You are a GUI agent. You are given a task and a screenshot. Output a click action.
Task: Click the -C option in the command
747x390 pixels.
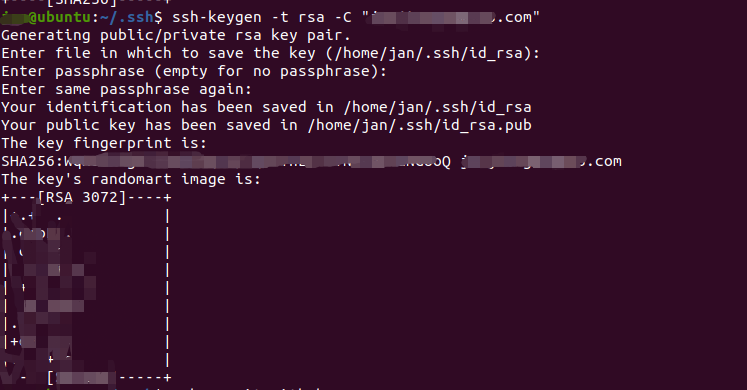(343, 18)
